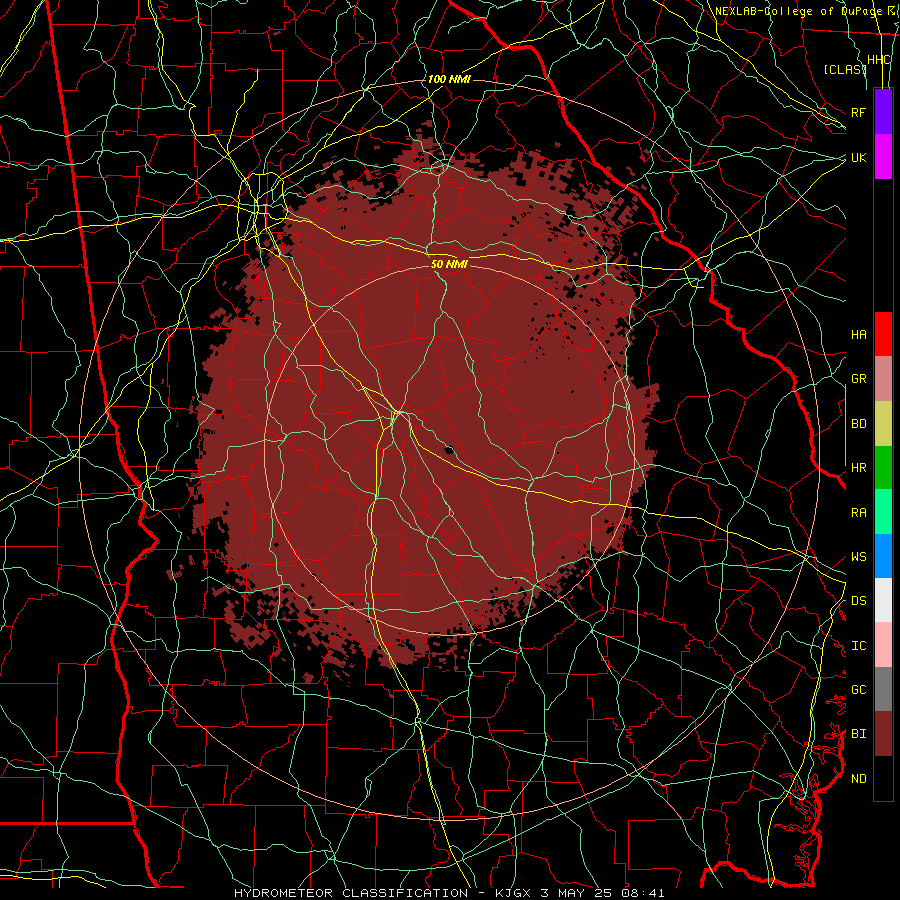The width and height of the screenshot is (900, 900).
Task: Click the RF legend label
Action: pos(859,112)
